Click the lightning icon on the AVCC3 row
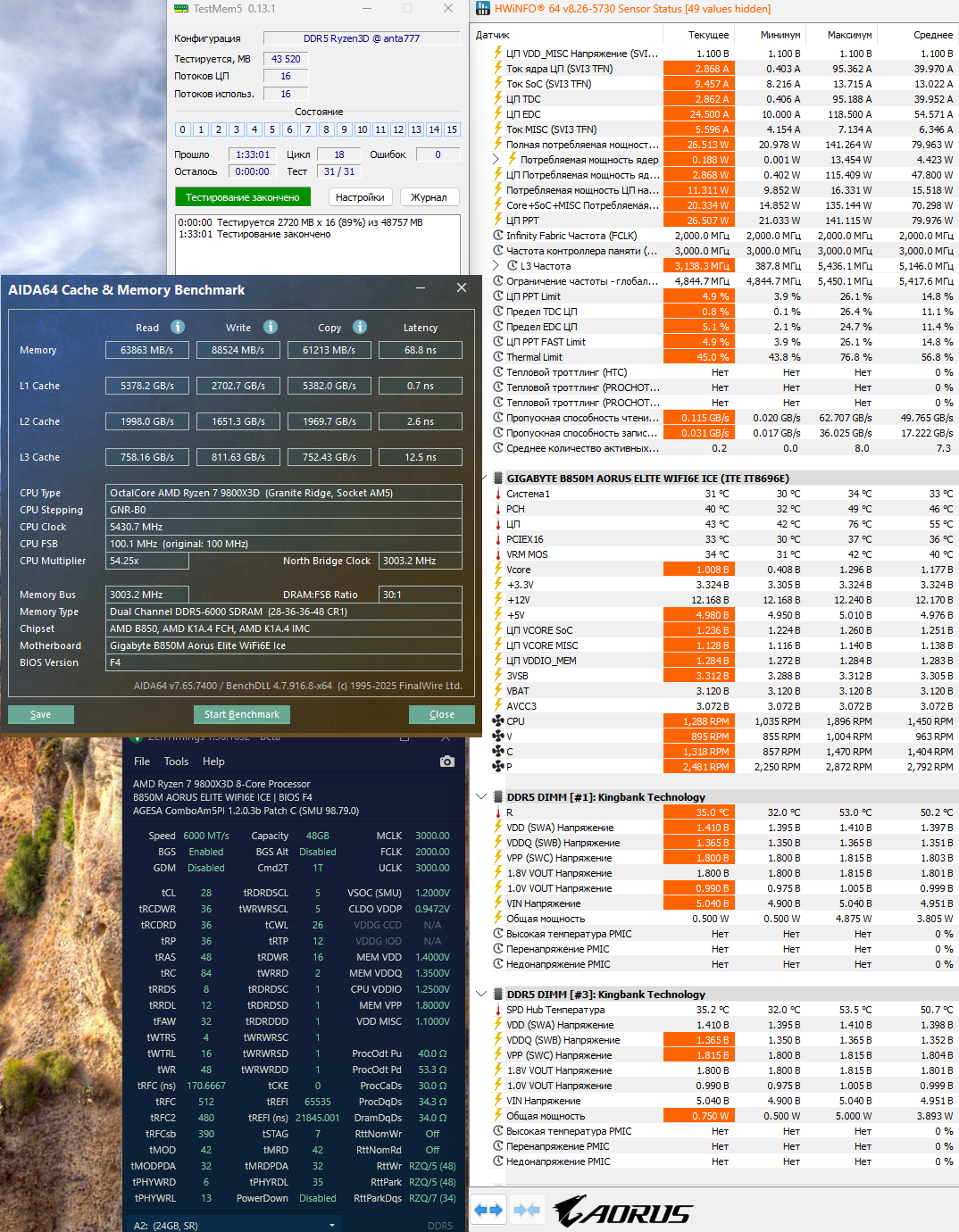This screenshot has height=1232, width=959. [x=498, y=706]
